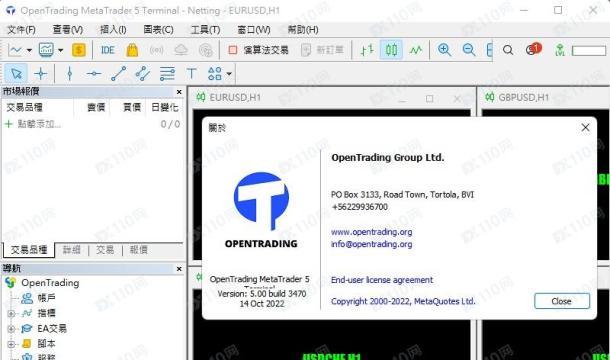The width and height of the screenshot is (610, 360).
Task: Open the www.opentrading.org link
Action: click(372, 232)
